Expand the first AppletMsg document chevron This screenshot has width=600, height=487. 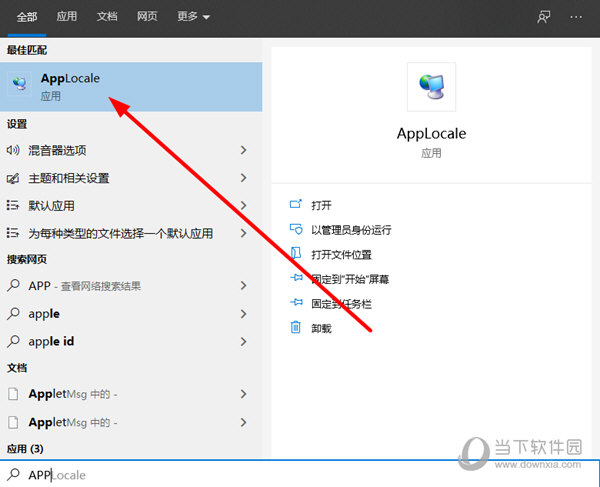243,394
